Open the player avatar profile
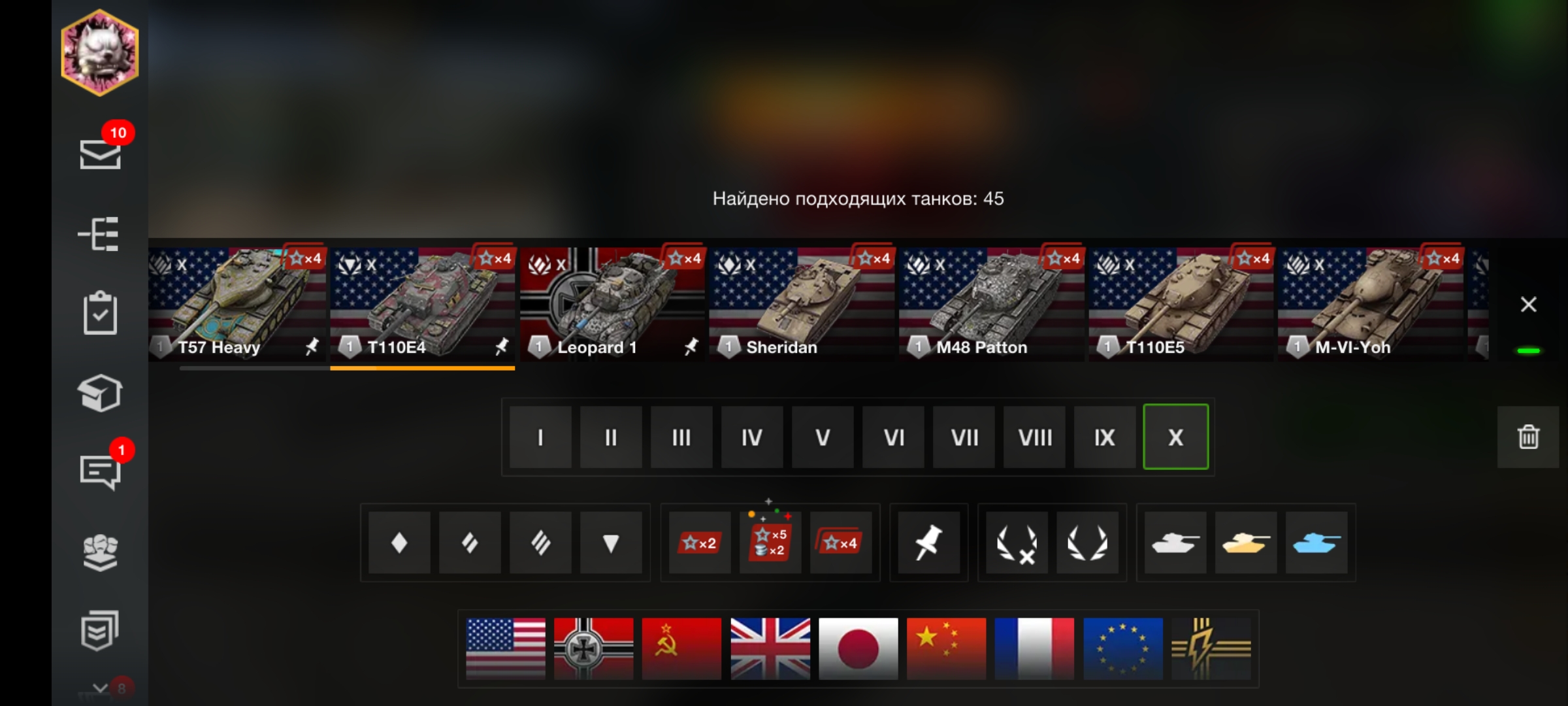 coord(100,53)
